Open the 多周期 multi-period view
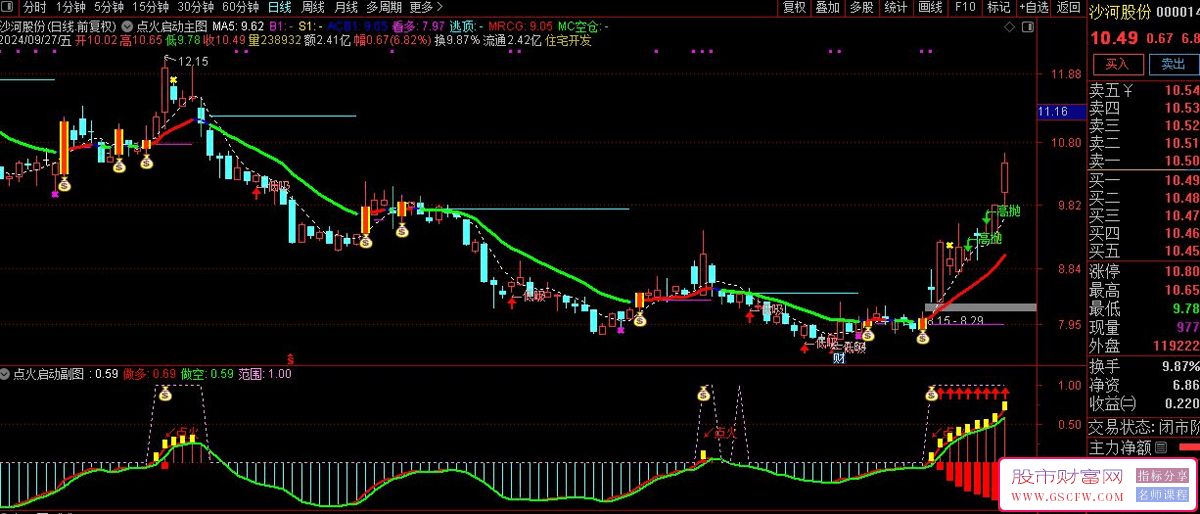 [385, 7]
